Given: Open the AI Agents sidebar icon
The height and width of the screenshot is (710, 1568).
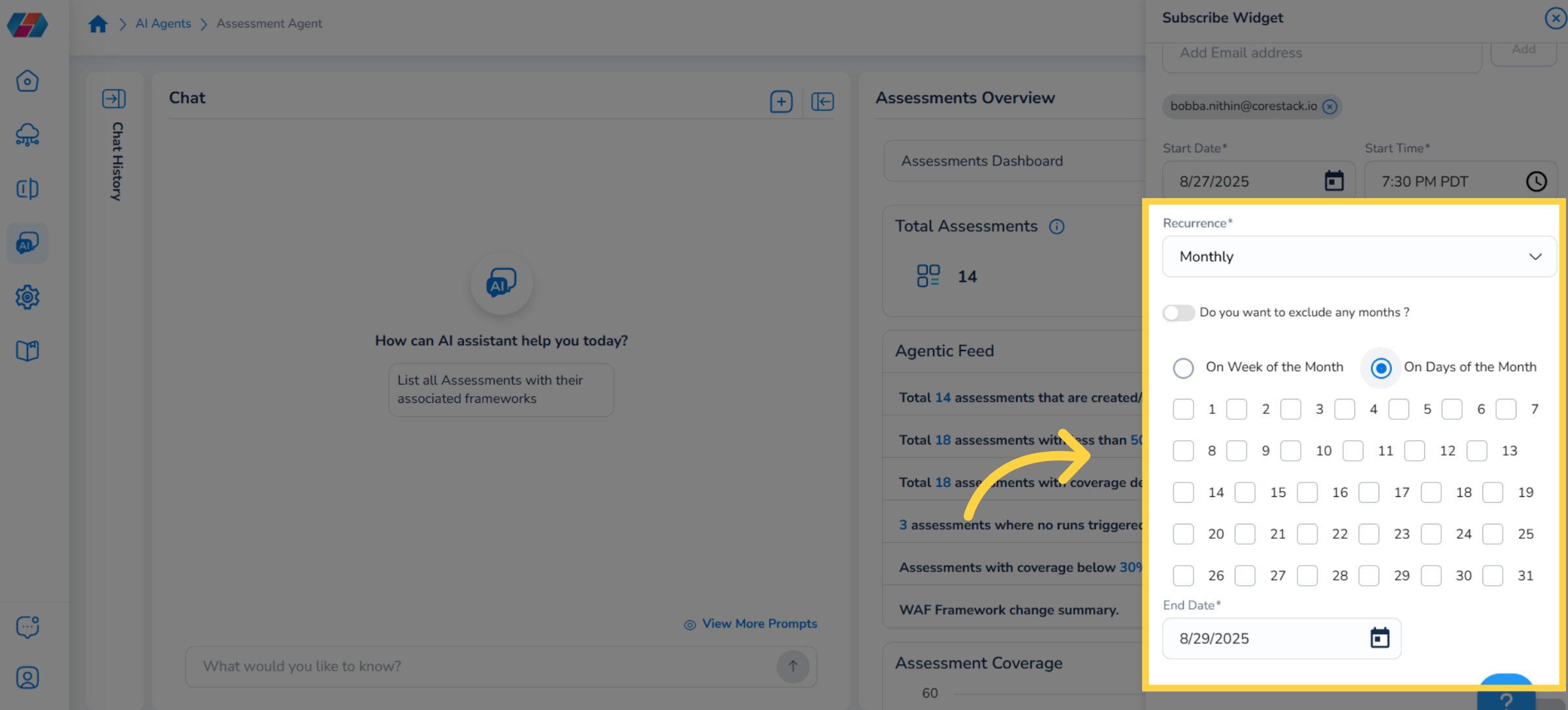Looking at the screenshot, I should coord(27,243).
